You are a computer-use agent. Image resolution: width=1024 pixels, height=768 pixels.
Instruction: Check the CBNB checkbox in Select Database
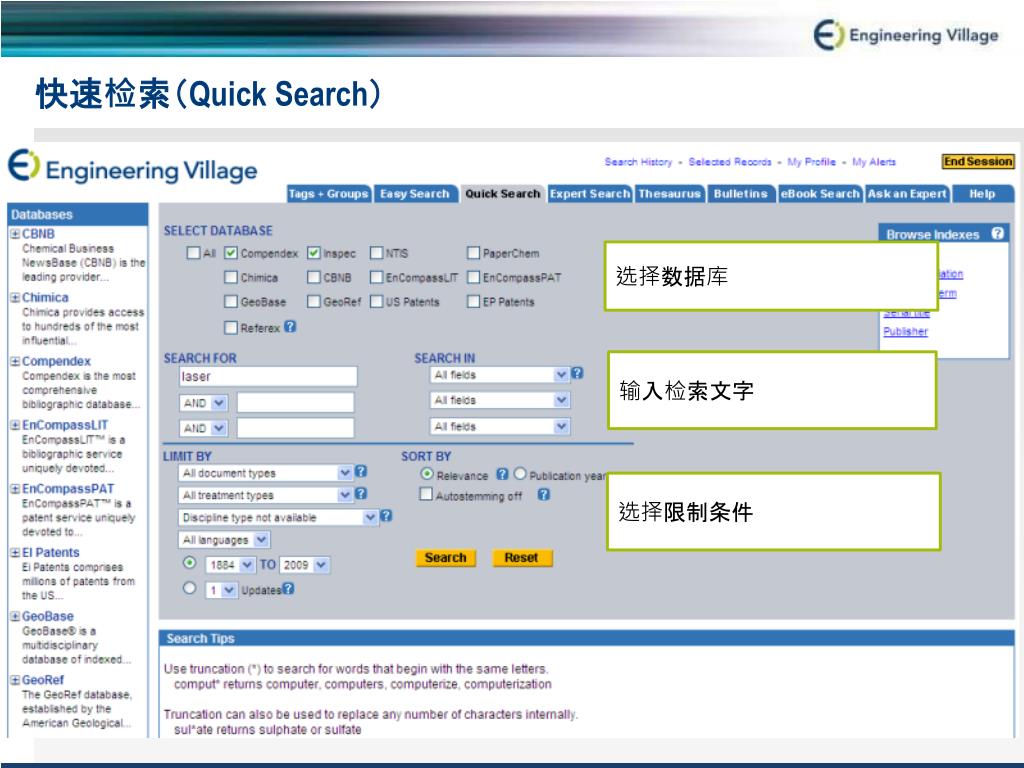(313, 277)
